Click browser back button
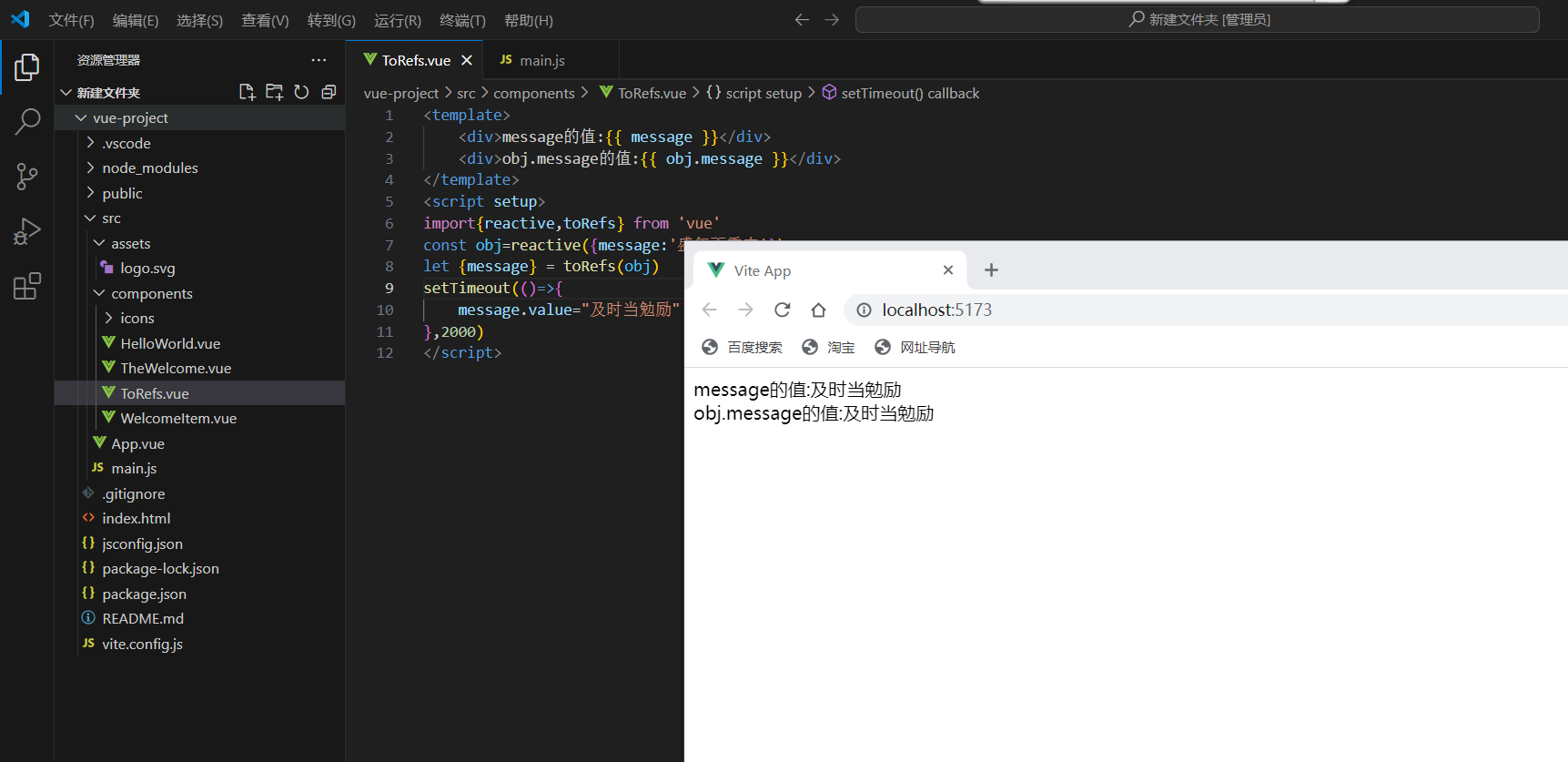Image resolution: width=1568 pixels, height=762 pixels. pos(710,310)
